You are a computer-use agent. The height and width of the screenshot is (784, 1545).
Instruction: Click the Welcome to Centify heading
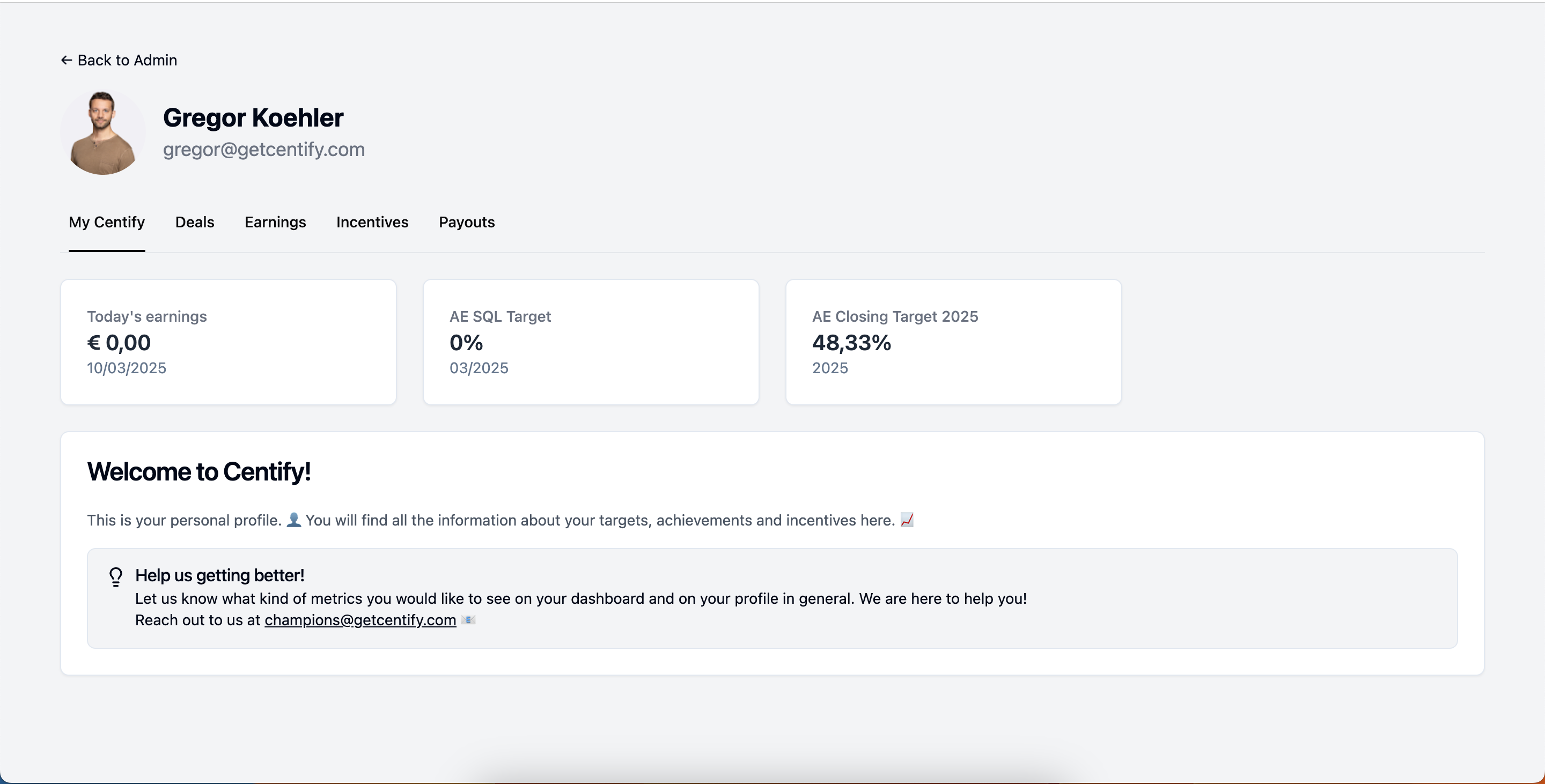coord(198,472)
